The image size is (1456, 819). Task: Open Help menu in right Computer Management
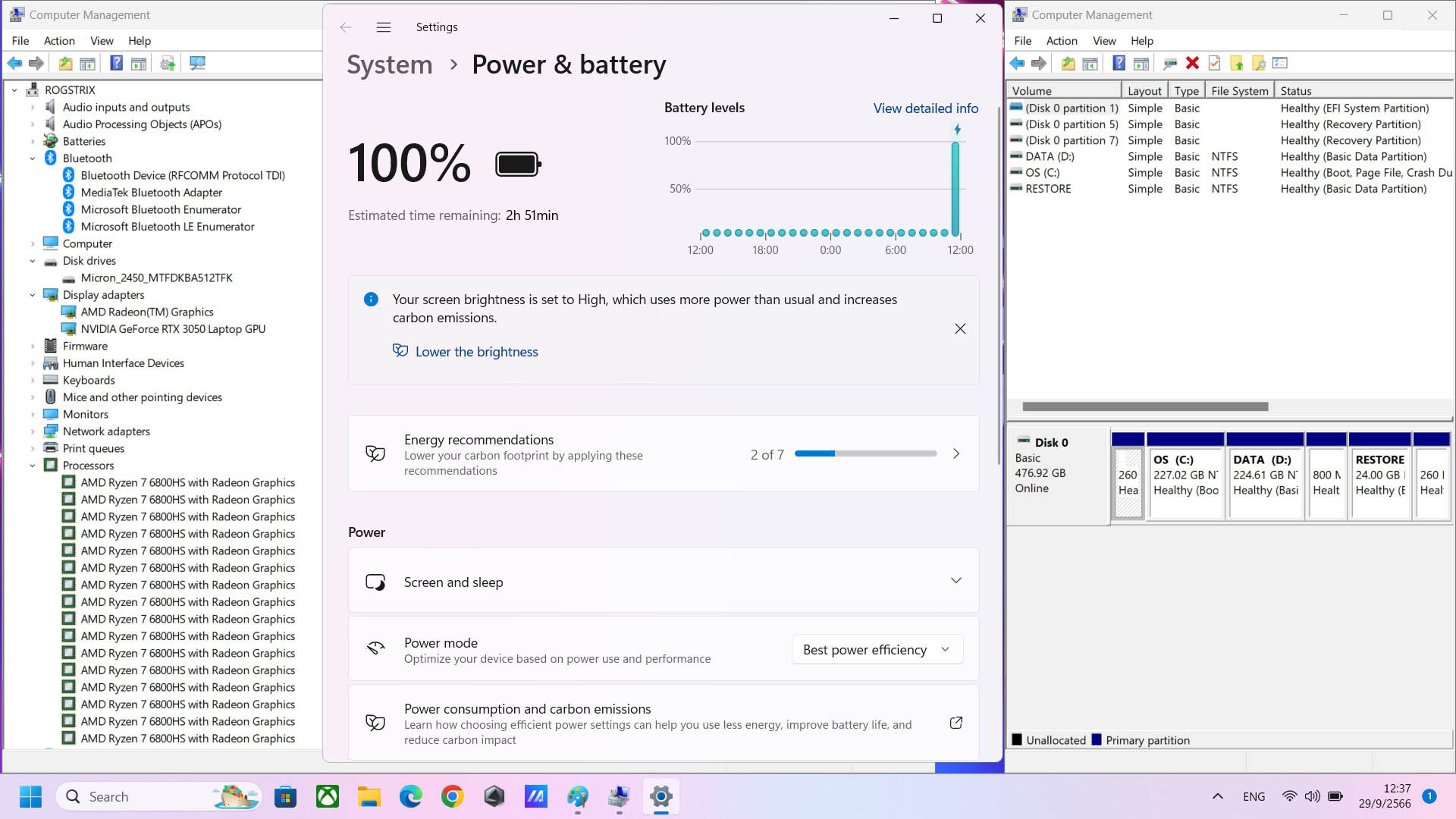(x=1141, y=41)
